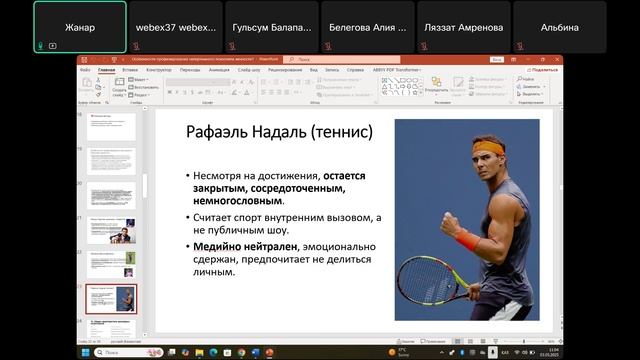Select Жанар participant tile
The width and height of the screenshot is (640, 360).
[x=80, y=27]
